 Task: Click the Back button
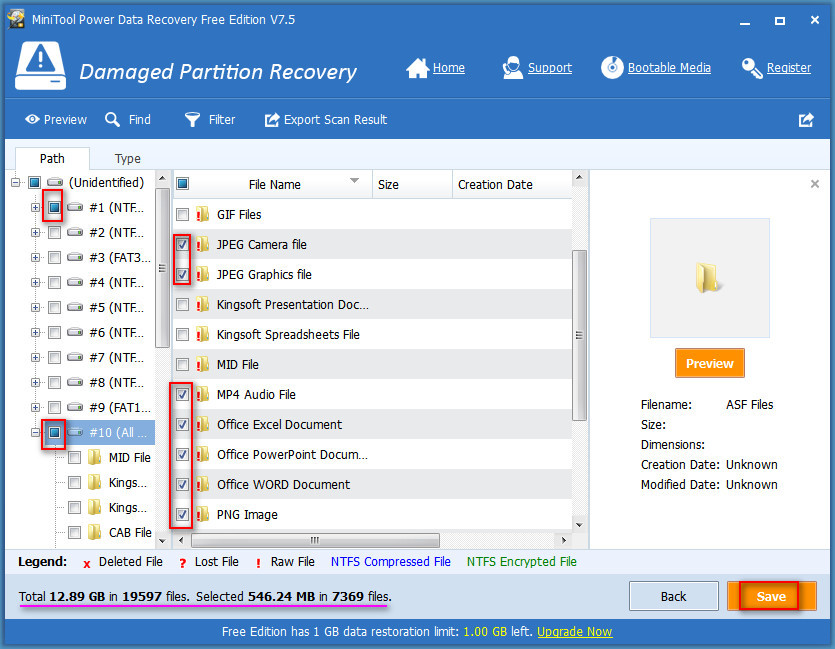coord(674,596)
